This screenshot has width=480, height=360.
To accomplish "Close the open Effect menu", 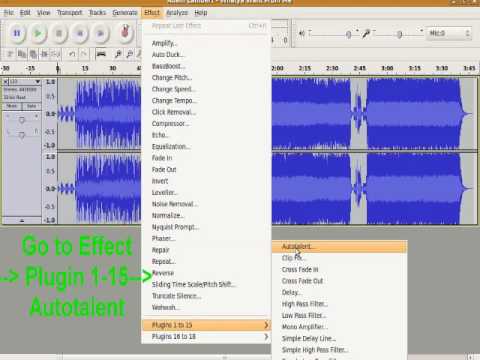I will 152,13.
